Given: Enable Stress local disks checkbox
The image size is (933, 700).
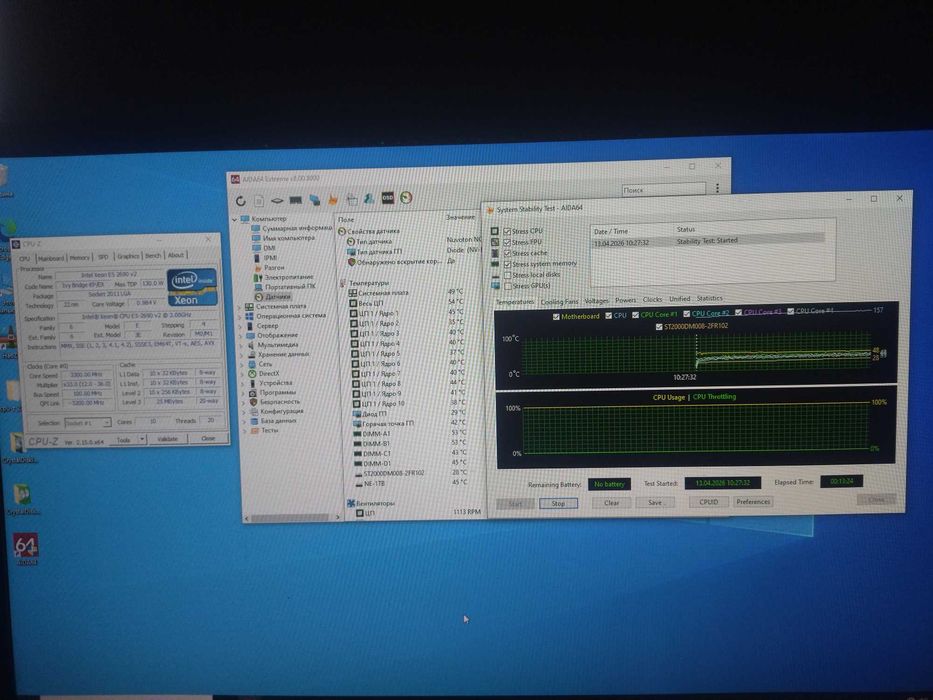Looking at the screenshot, I should click(x=508, y=275).
